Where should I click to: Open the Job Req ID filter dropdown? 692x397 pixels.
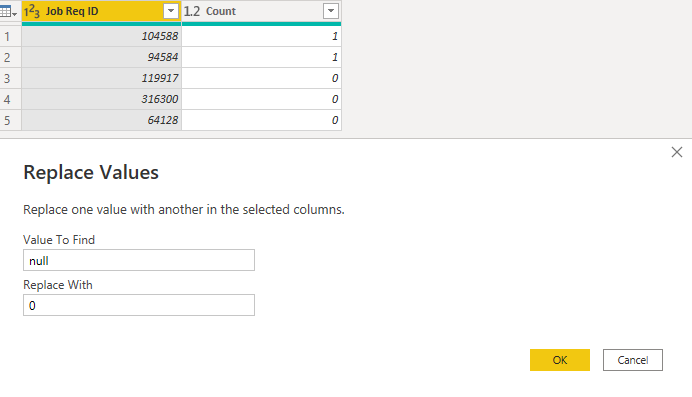pyautogui.click(x=171, y=11)
